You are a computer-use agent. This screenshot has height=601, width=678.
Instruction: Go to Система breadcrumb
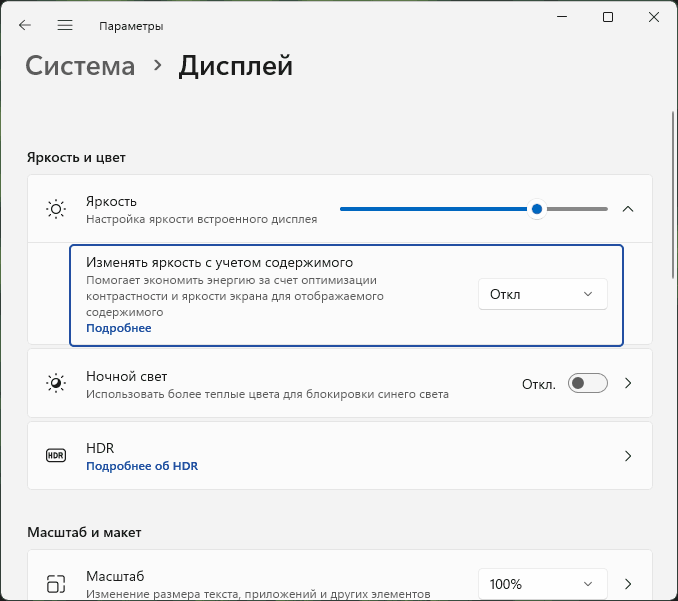pos(80,66)
